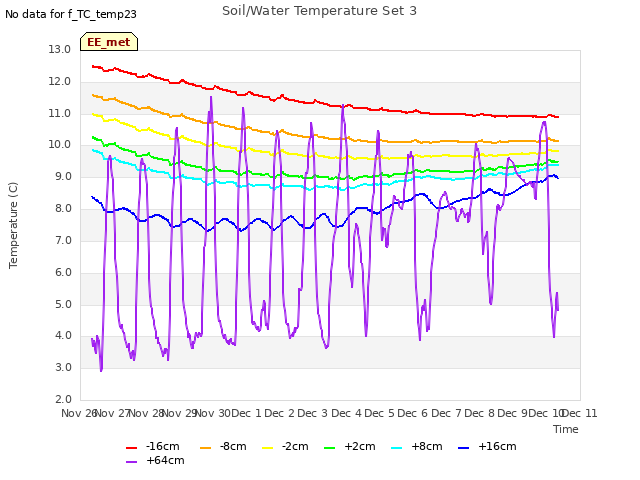Click the 6.0 y-axis tick label
The image size is (640, 480).
click(x=63, y=272)
